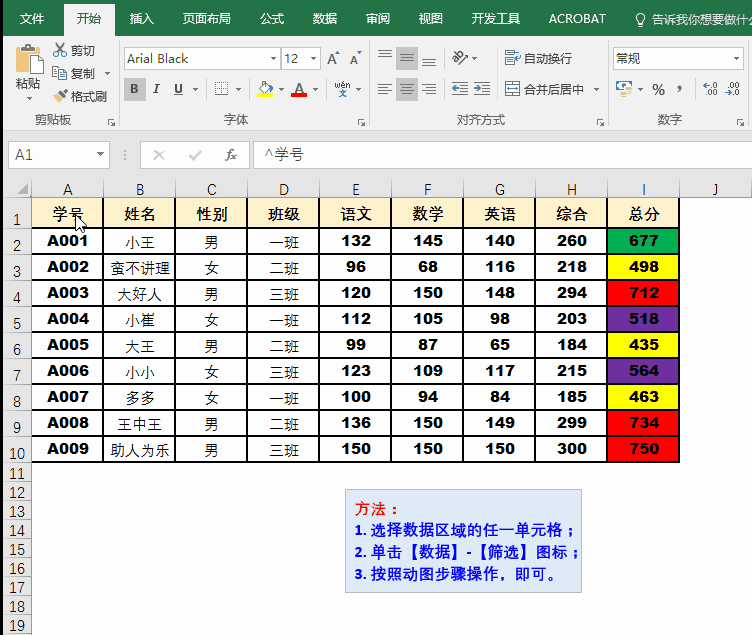752x635 pixels.
Task: Toggle wrap text (自动换行)
Action: (x=539, y=58)
